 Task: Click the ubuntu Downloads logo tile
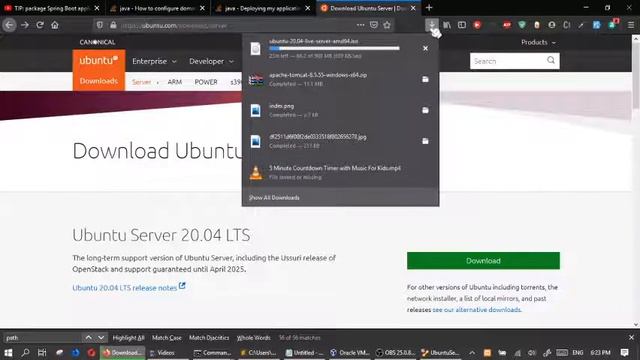(x=99, y=70)
